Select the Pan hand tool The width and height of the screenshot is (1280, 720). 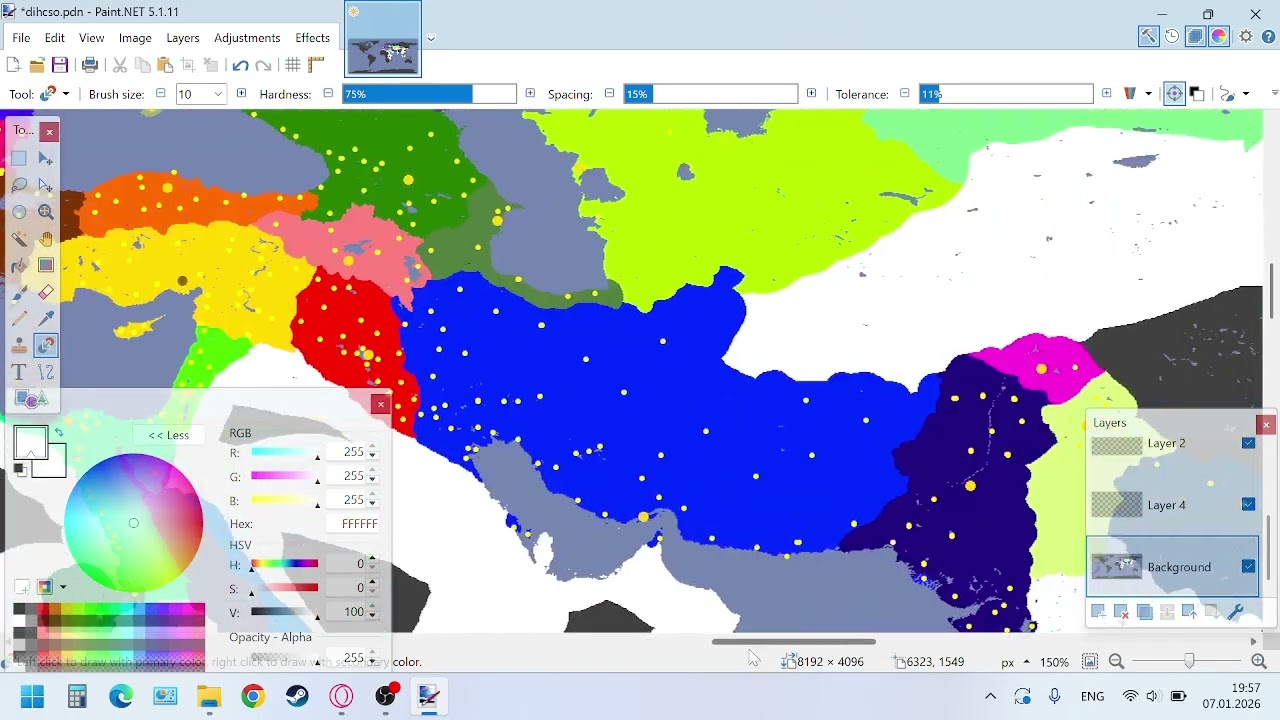[x=46, y=239]
